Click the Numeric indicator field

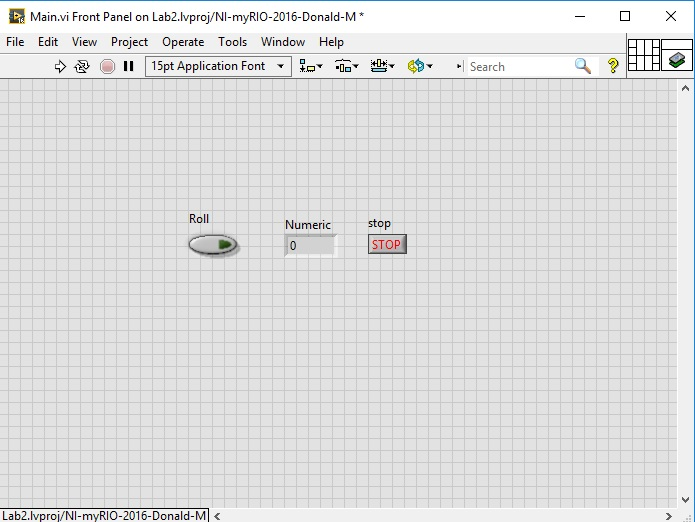[x=310, y=245]
